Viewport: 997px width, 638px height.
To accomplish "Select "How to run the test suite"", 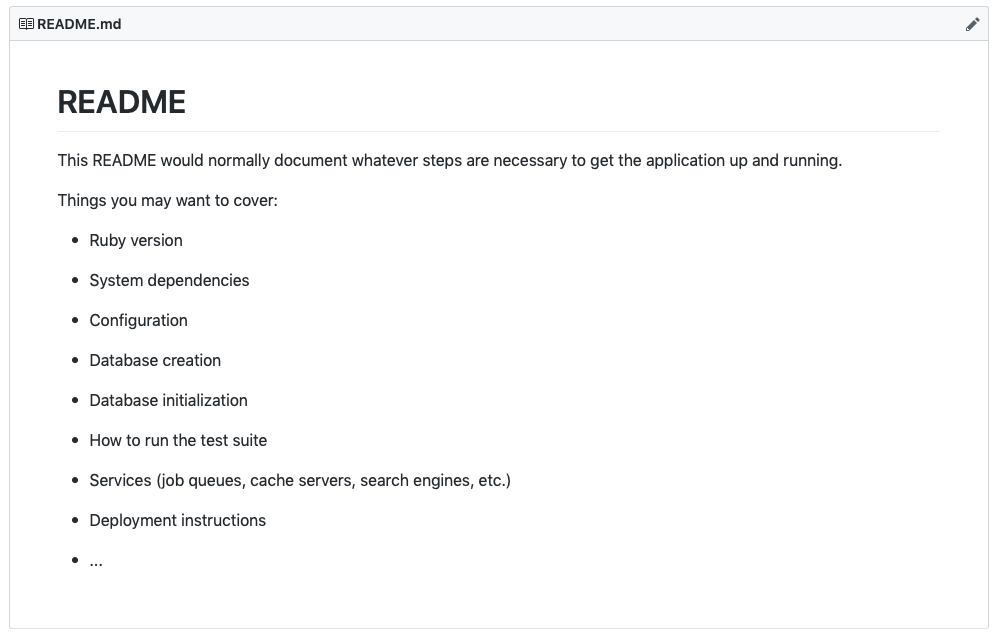I will point(178,440).
